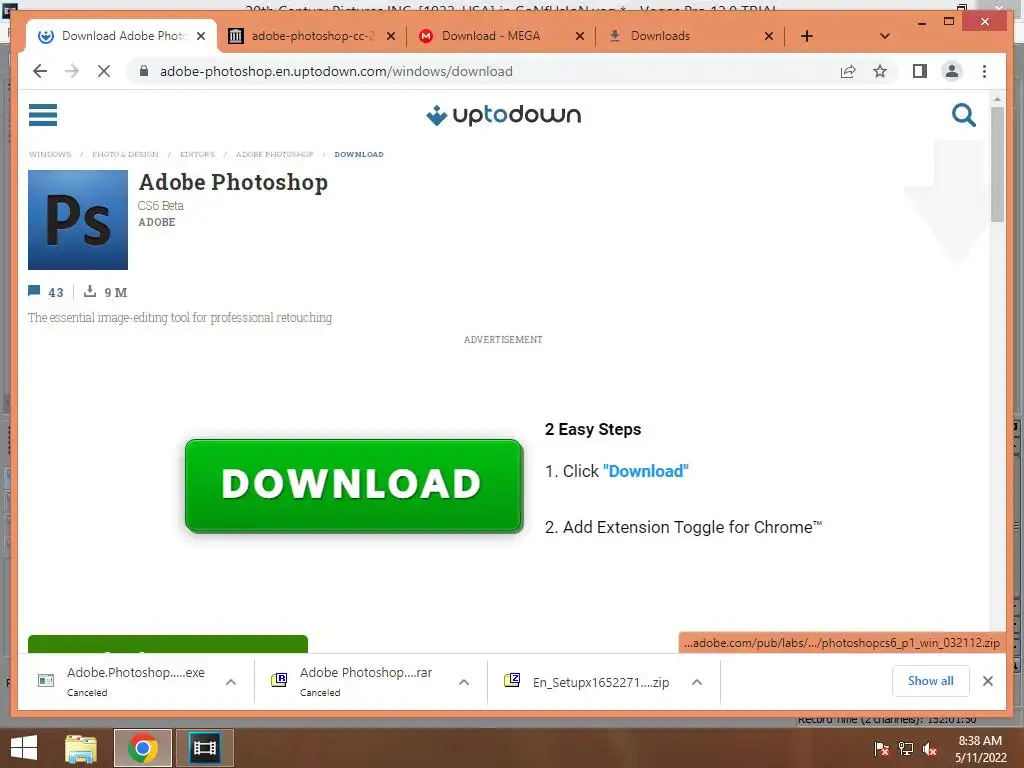1024x768 pixels.
Task: Open the Chrome profile avatar
Action: (952, 71)
